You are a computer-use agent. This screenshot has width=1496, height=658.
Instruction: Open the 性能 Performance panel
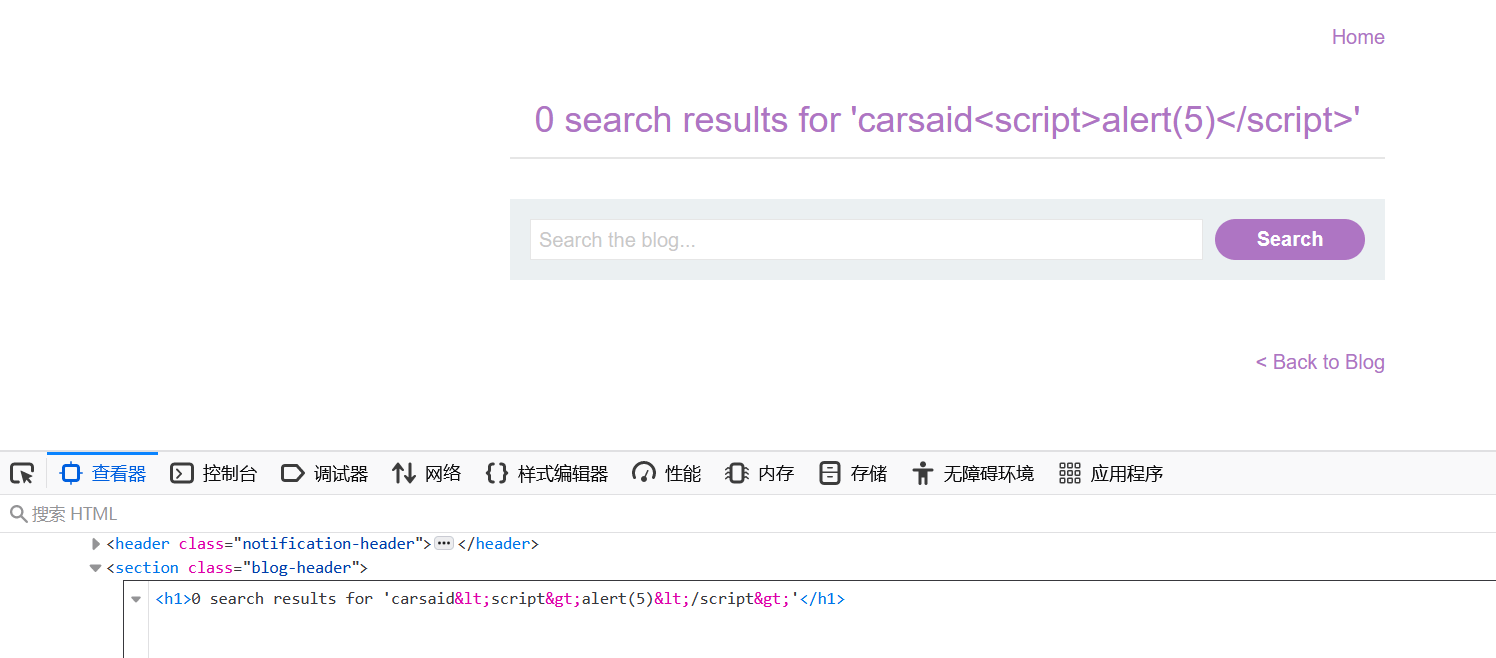click(667, 474)
